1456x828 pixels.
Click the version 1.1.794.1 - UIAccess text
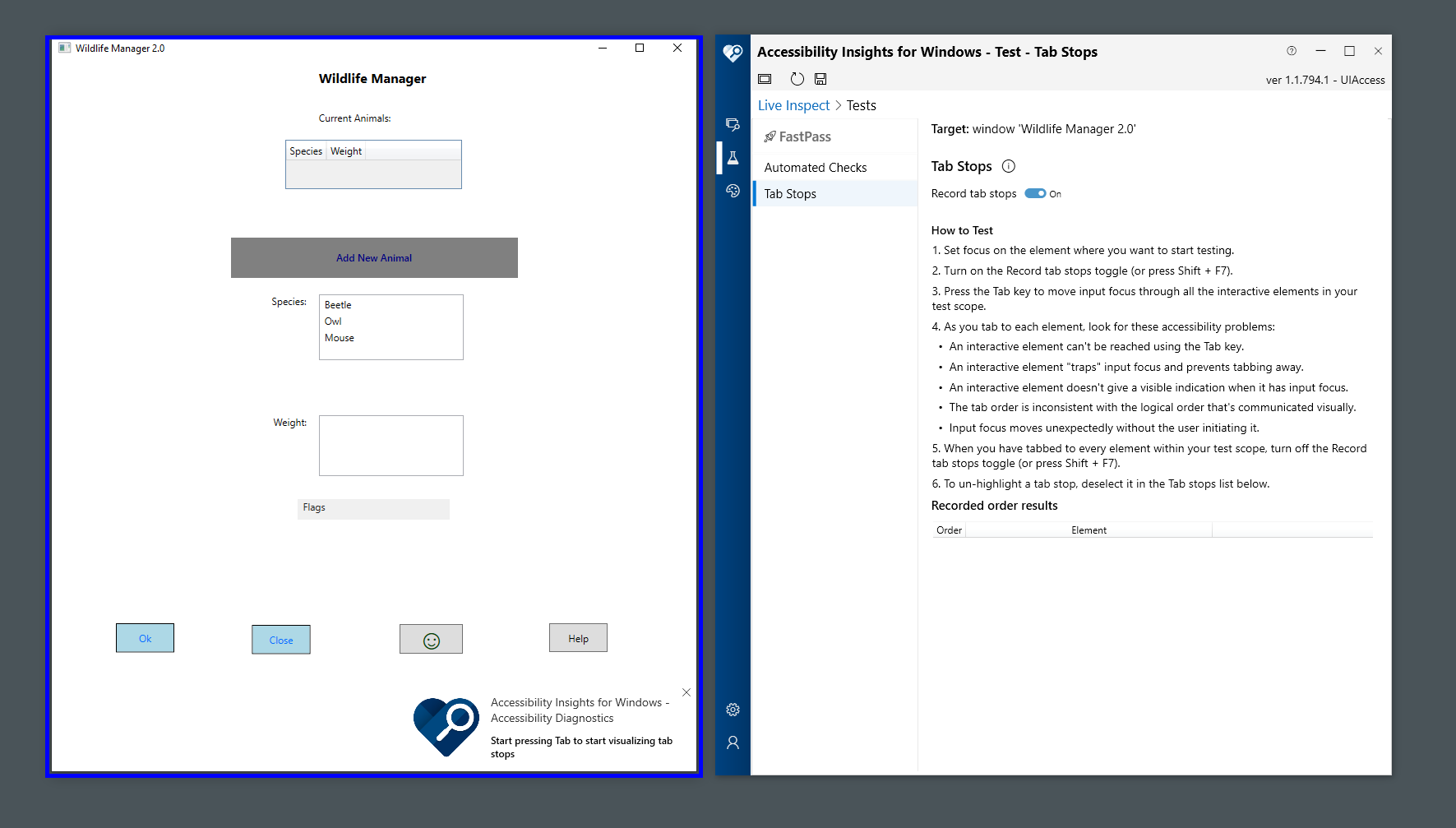tap(1324, 81)
